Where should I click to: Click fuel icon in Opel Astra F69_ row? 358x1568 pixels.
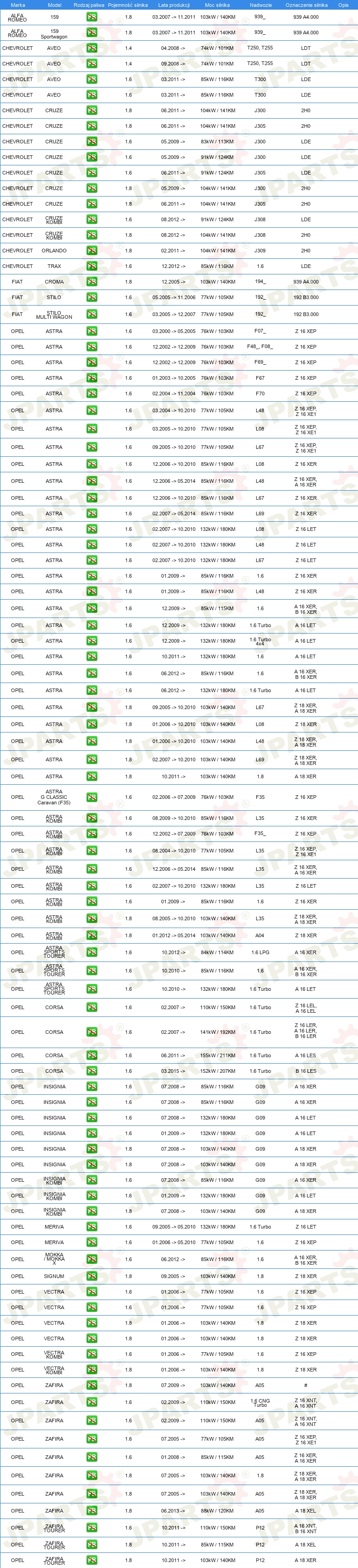(x=91, y=362)
